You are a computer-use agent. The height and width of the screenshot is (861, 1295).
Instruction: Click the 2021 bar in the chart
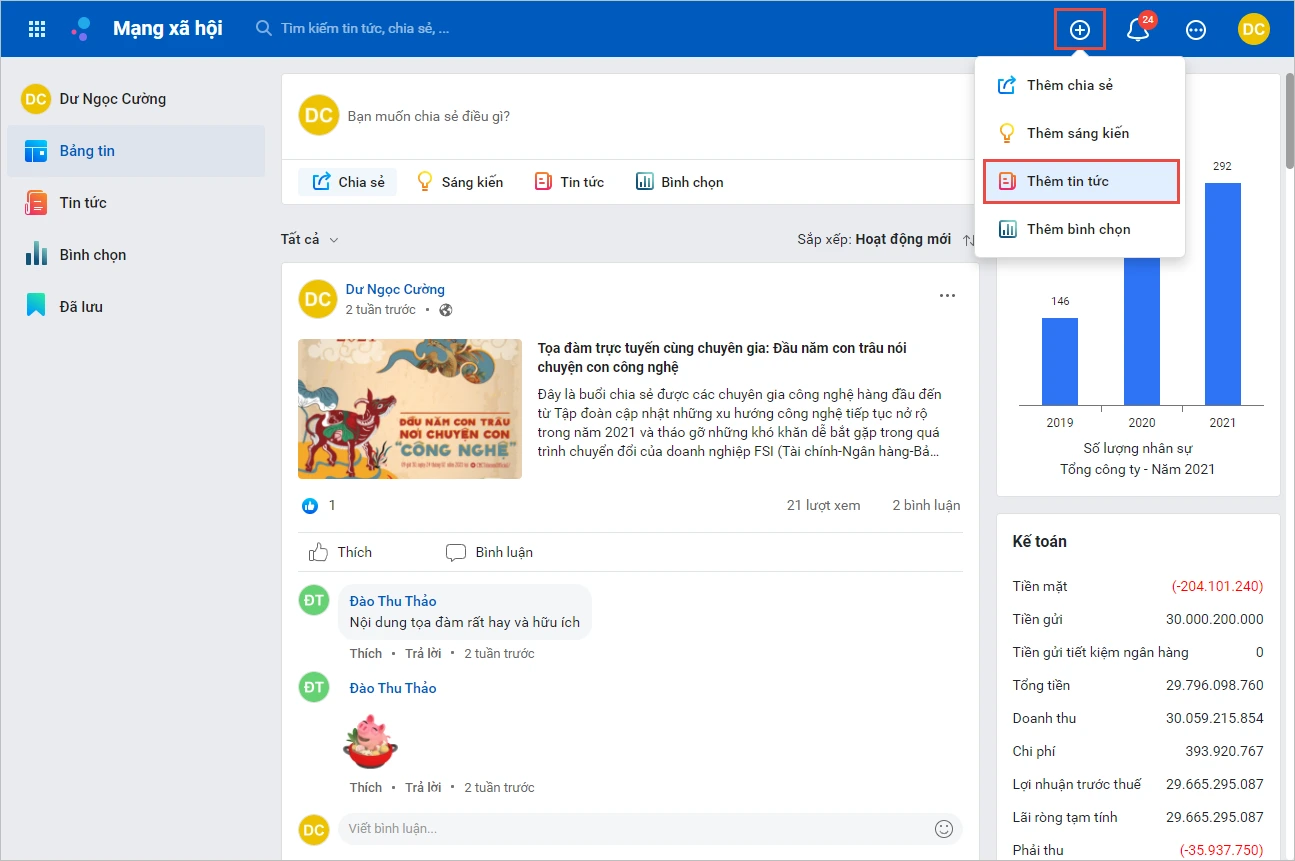[x=1222, y=294]
